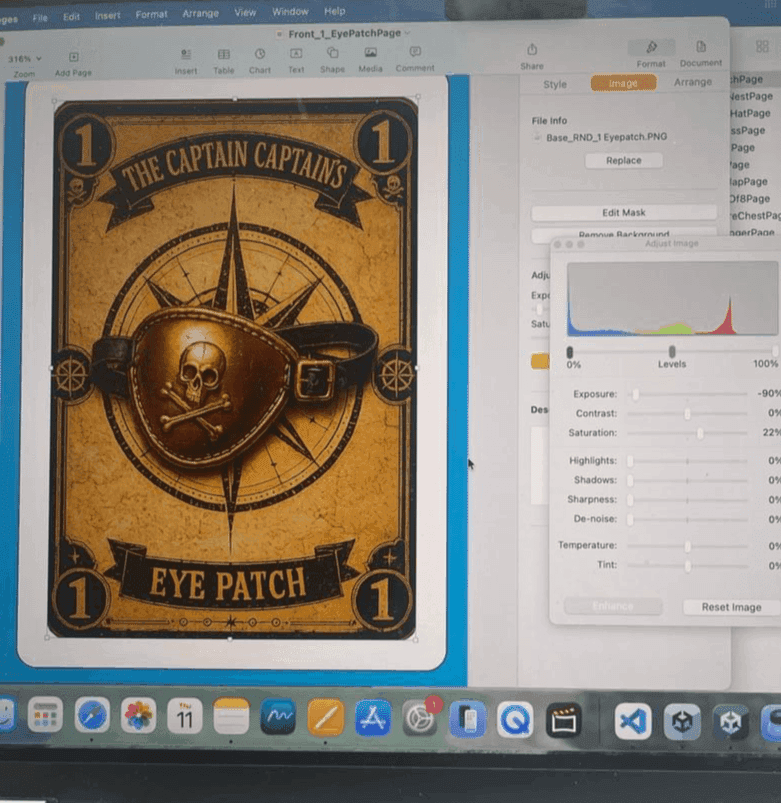
Task: Click the orange color swatch in sidebar
Action: pyautogui.click(x=539, y=362)
